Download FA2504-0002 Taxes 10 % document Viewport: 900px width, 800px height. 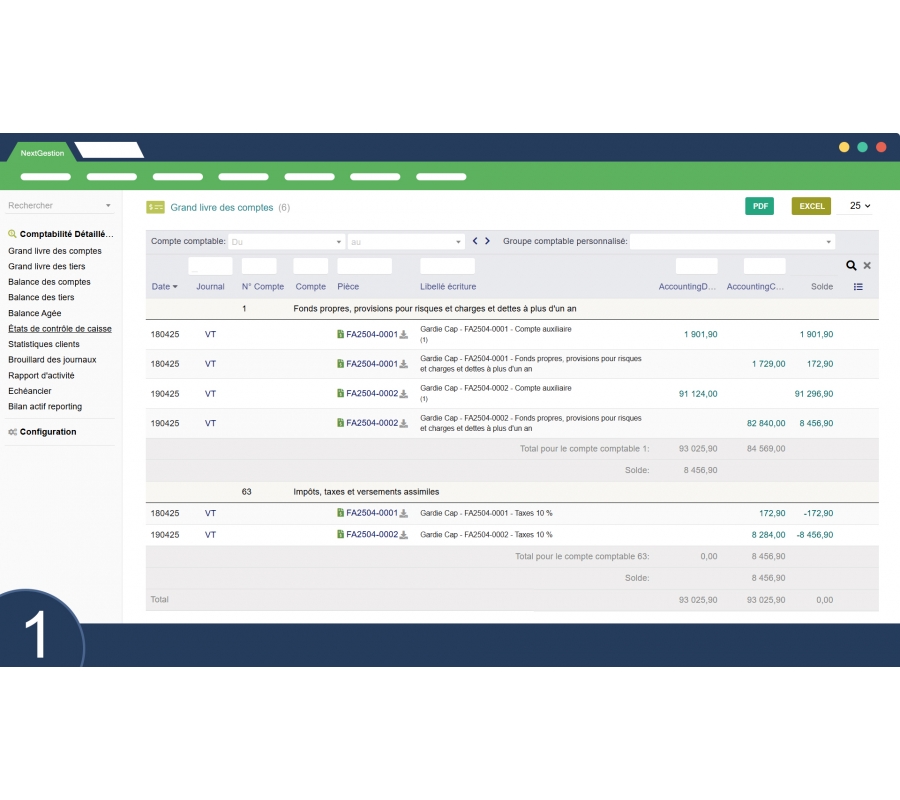tap(404, 535)
